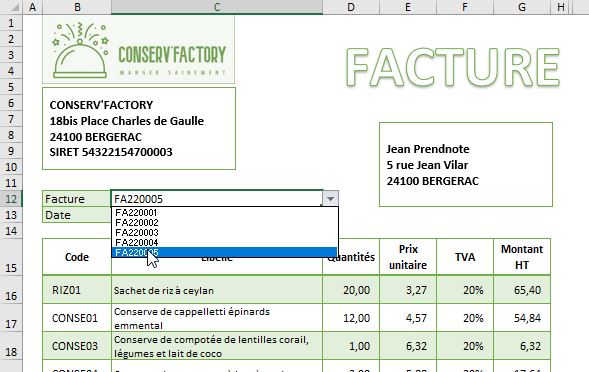Screen dimensions: 589x372
Task: Select column D header
Action: [351, 7]
